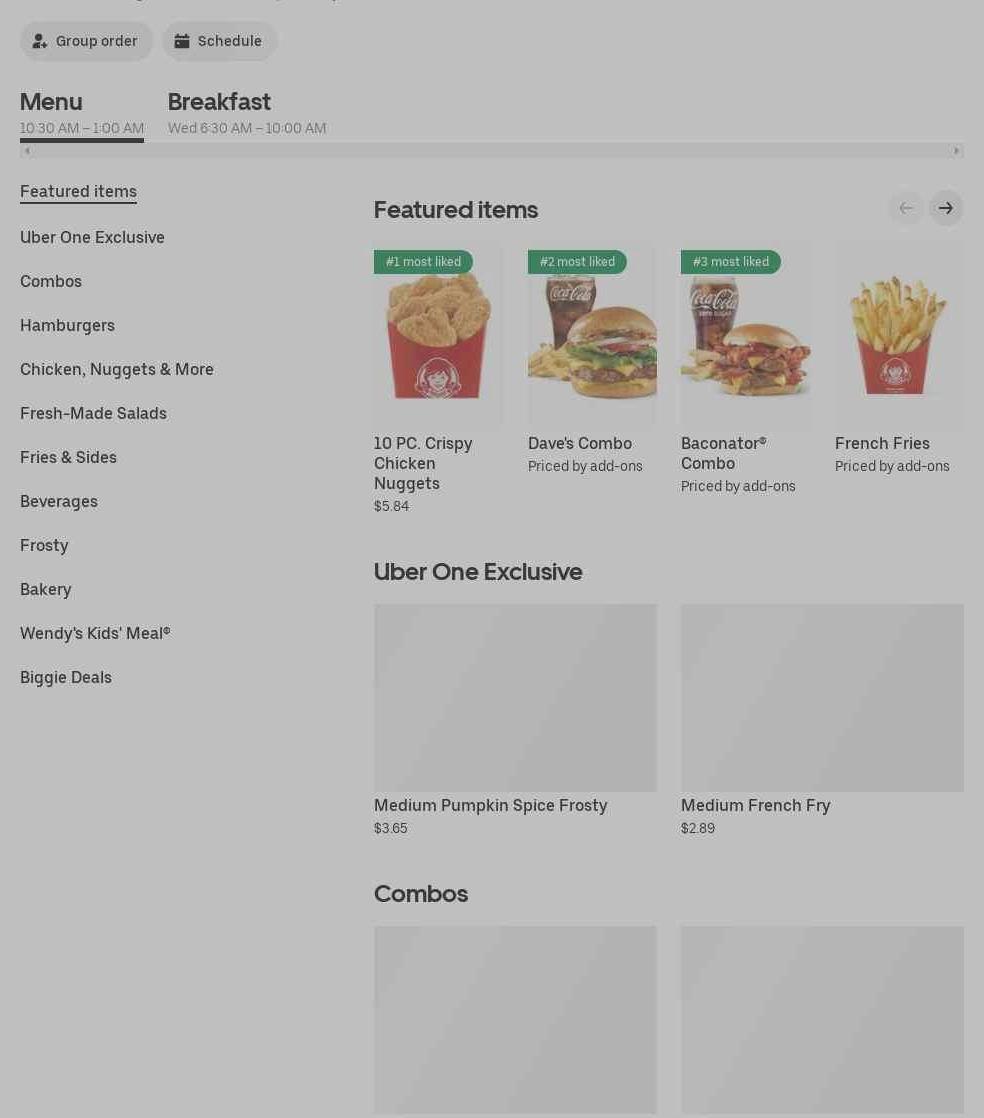Click the next arrow in Featured items carousel
This screenshot has width=984, height=1118.
pos(945,208)
